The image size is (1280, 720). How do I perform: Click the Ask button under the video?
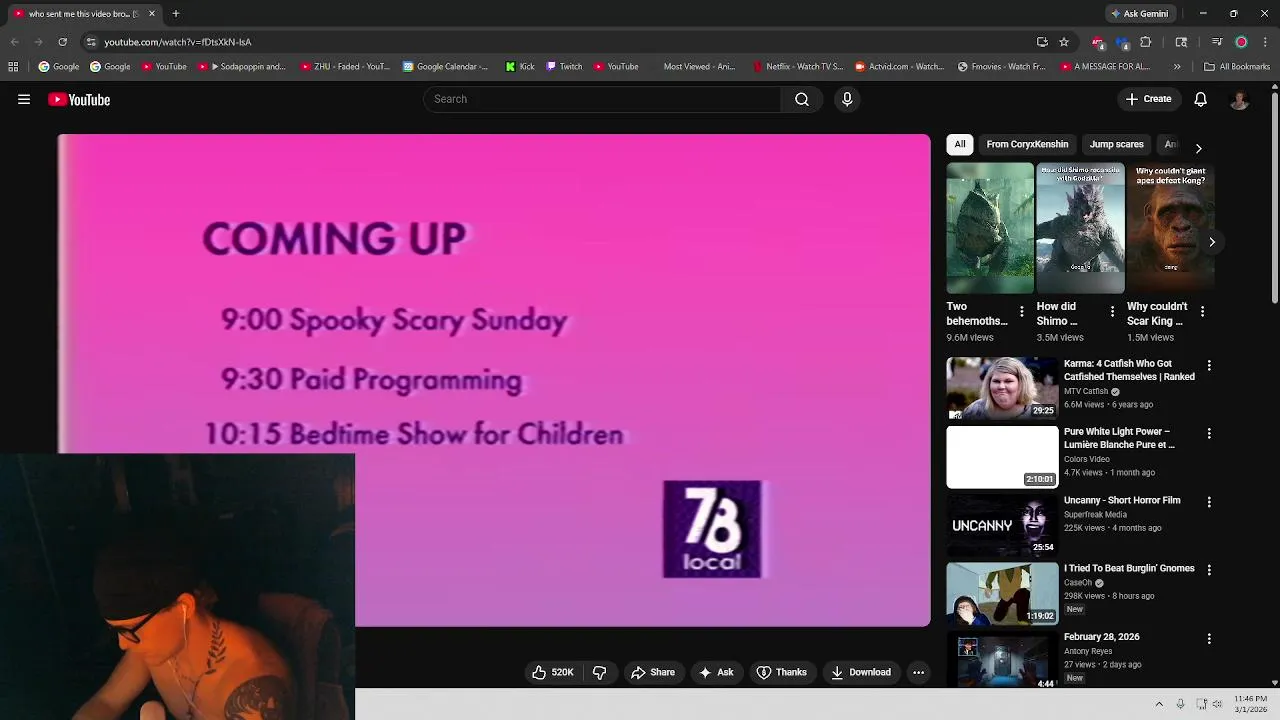coord(716,672)
